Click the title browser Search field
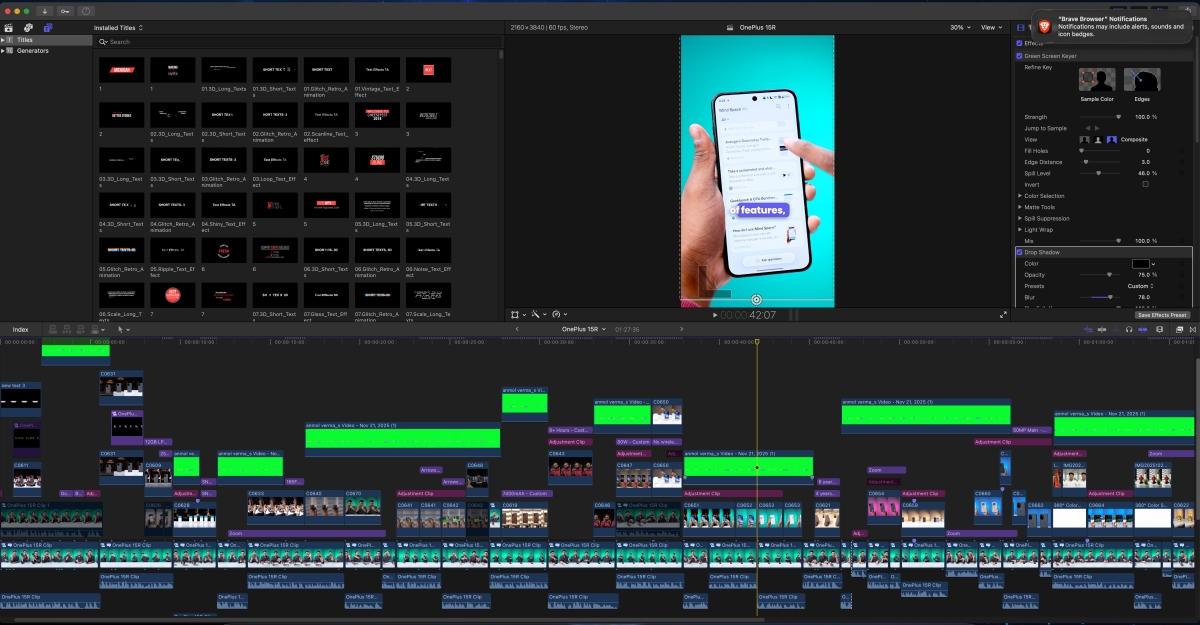The image size is (1200, 625). tap(298, 42)
